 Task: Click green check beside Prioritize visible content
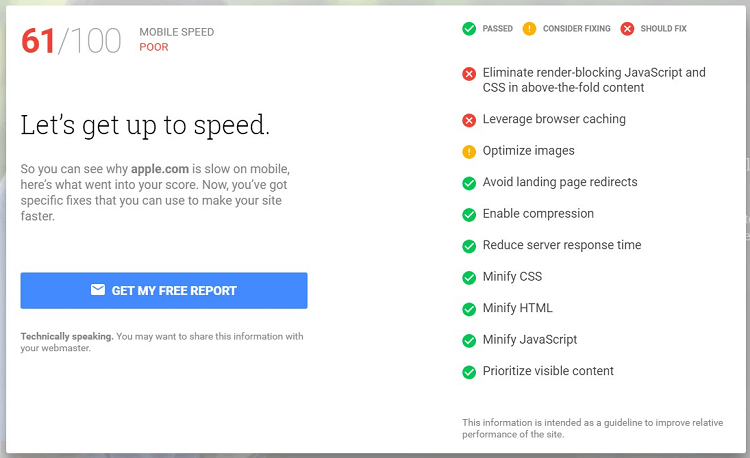pyautogui.click(x=469, y=372)
